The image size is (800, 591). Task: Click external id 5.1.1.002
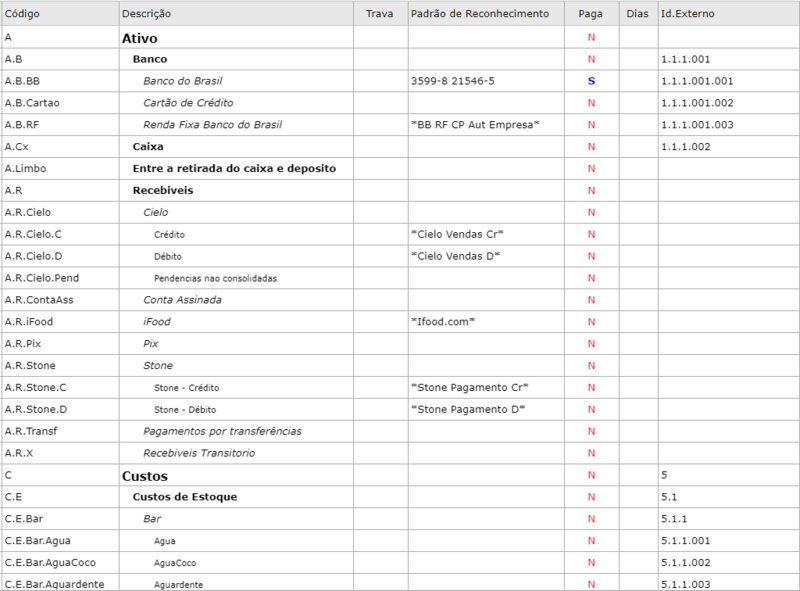point(686,563)
